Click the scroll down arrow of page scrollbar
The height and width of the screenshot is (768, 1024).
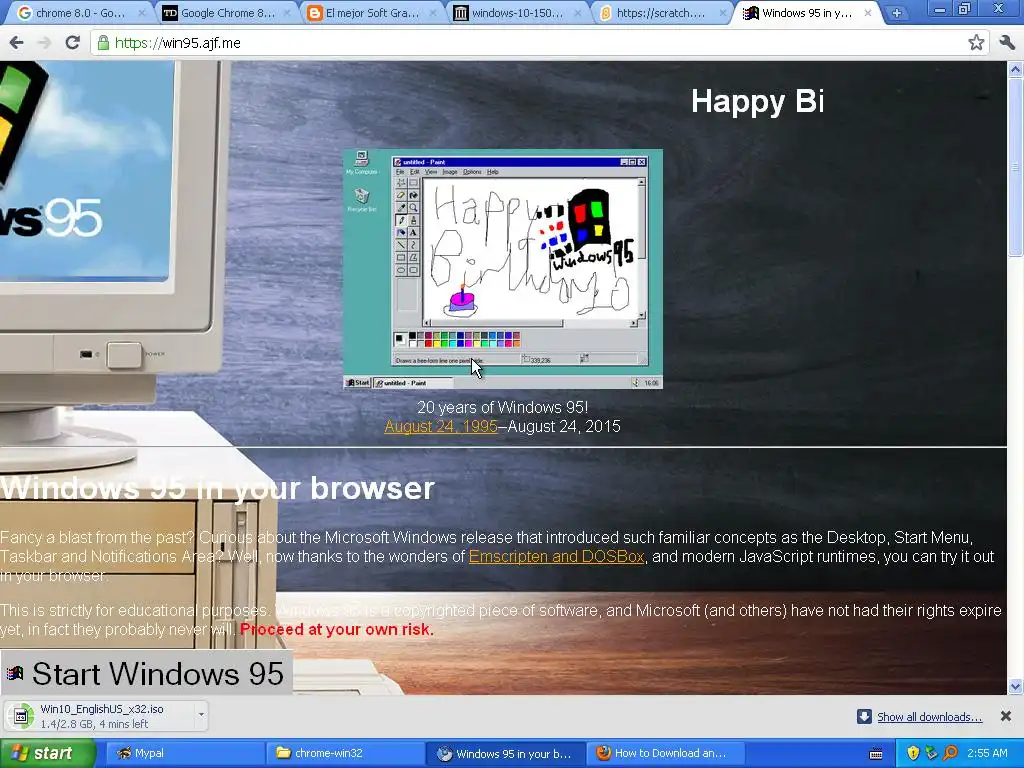(1016, 686)
